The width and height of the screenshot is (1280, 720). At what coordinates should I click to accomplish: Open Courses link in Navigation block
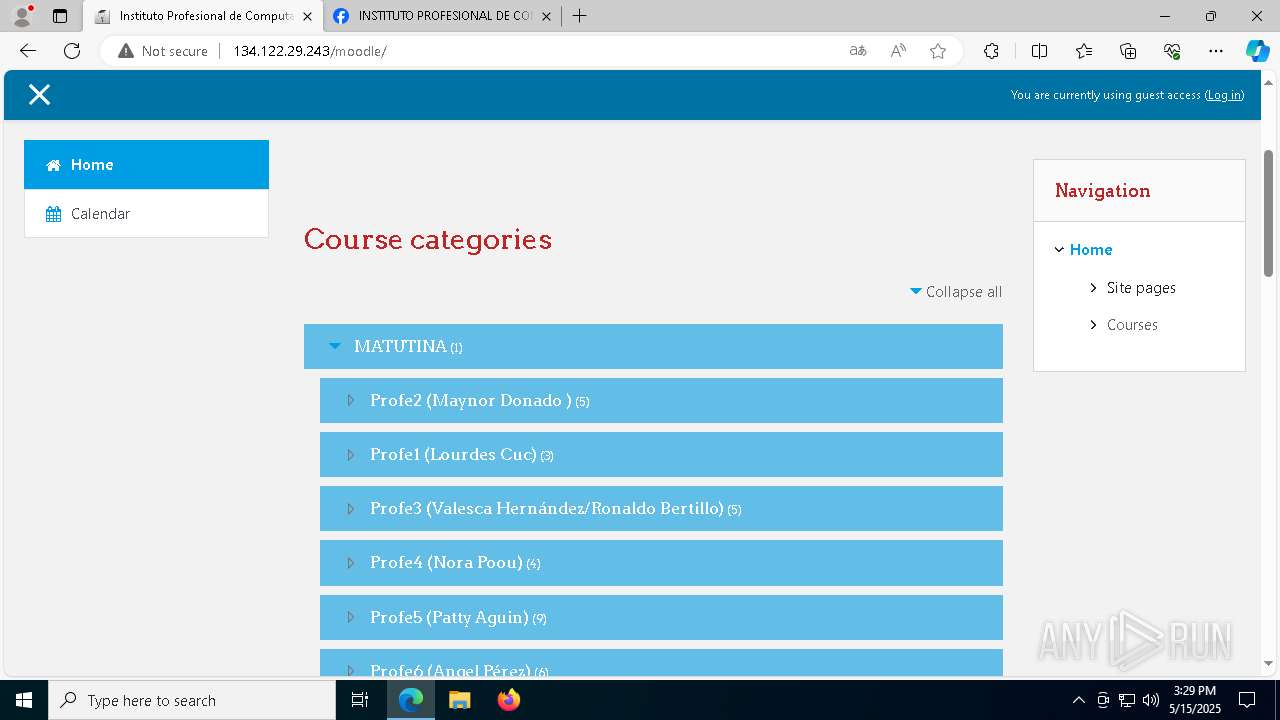(1132, 325)
